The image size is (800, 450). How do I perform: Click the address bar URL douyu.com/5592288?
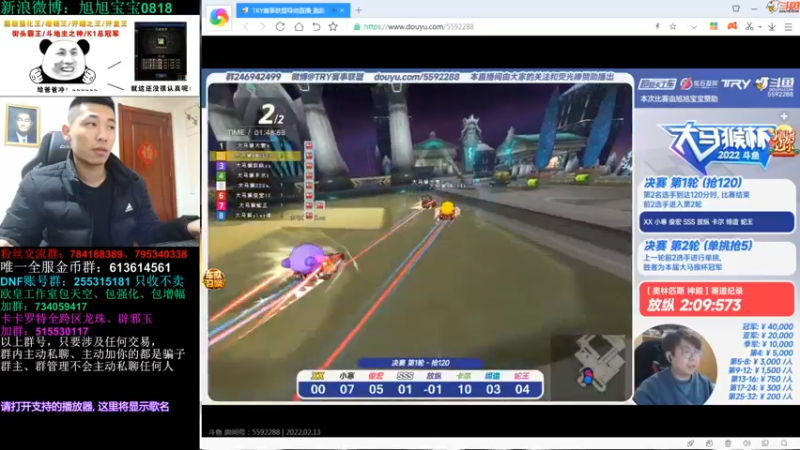pyautogui.click(x=418, y=27)
